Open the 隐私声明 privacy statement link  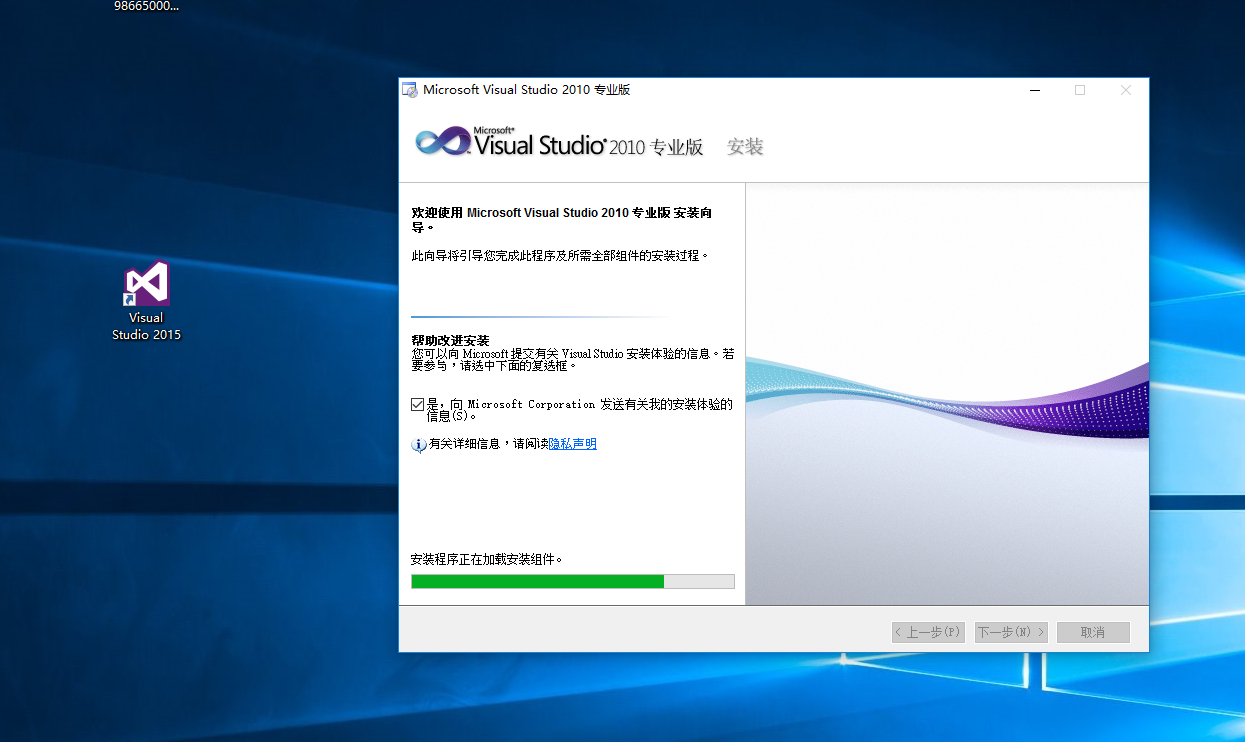(573, 444)
